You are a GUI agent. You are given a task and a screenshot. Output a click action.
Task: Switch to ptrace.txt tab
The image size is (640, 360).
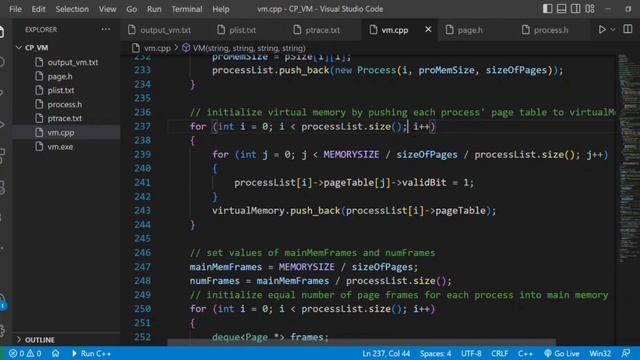pos(317,30)
